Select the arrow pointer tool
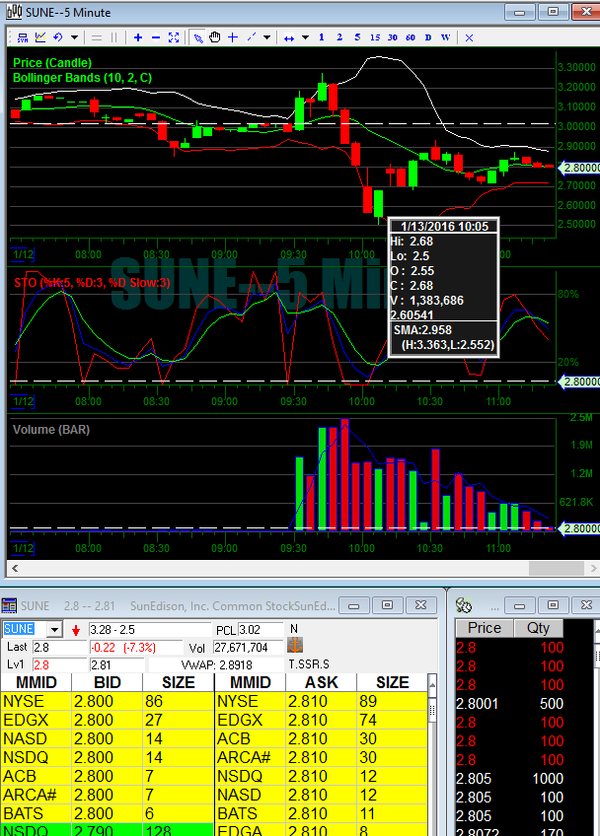The width and height of the screenshot is (600, 836). pos(198,37)
